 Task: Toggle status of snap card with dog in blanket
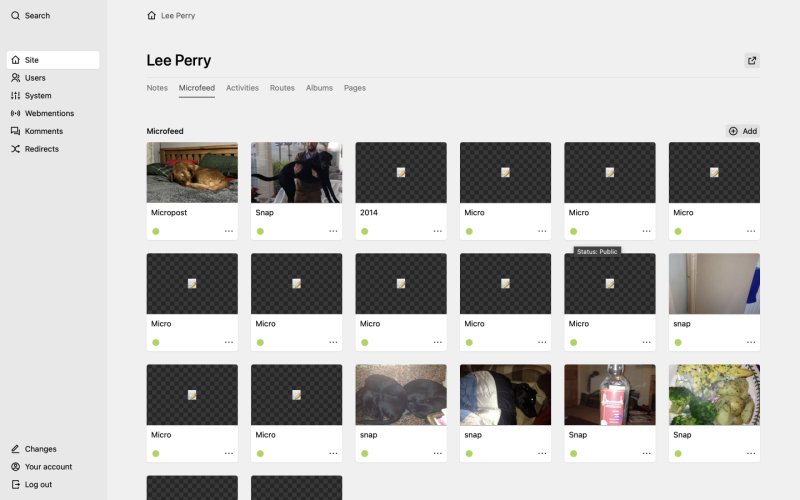469,454
